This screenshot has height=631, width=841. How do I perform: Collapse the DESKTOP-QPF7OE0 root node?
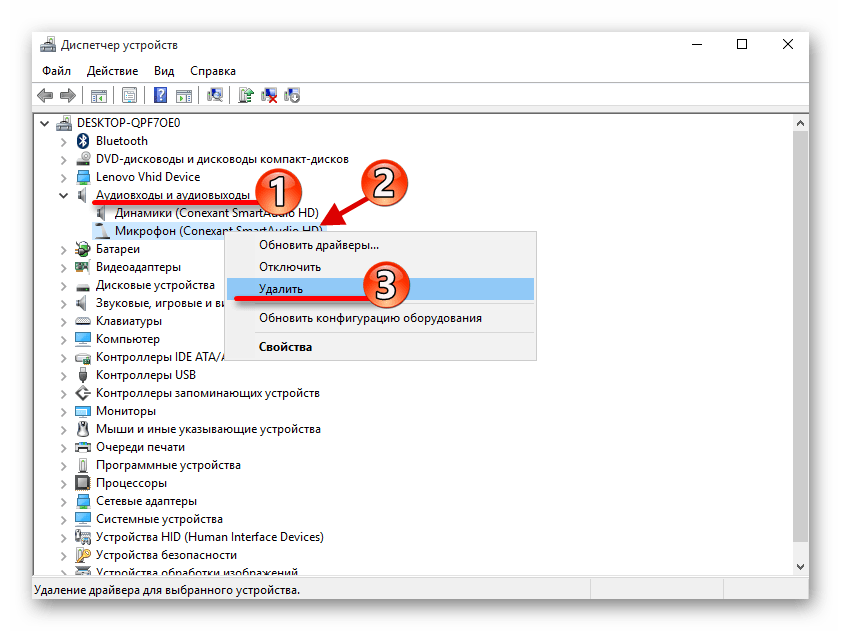[x=46, y=123]
